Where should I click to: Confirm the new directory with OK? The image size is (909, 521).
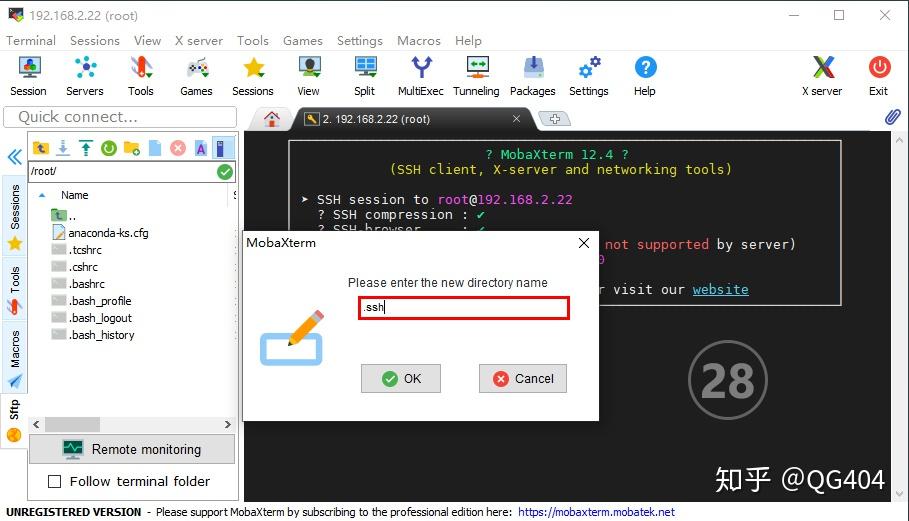[401, 379]
